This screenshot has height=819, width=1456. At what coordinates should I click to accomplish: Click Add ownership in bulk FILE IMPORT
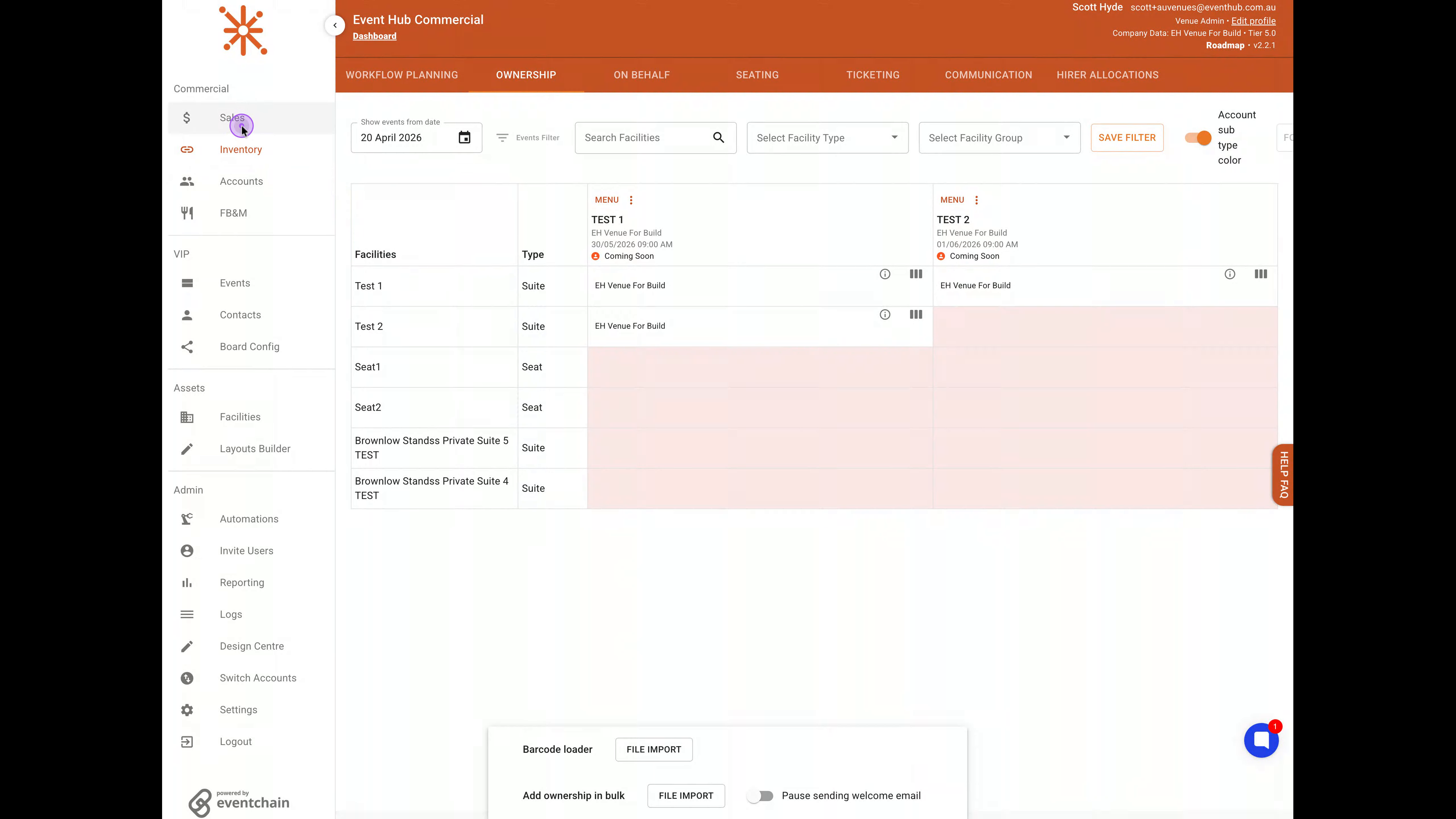[x=686, y=796]
